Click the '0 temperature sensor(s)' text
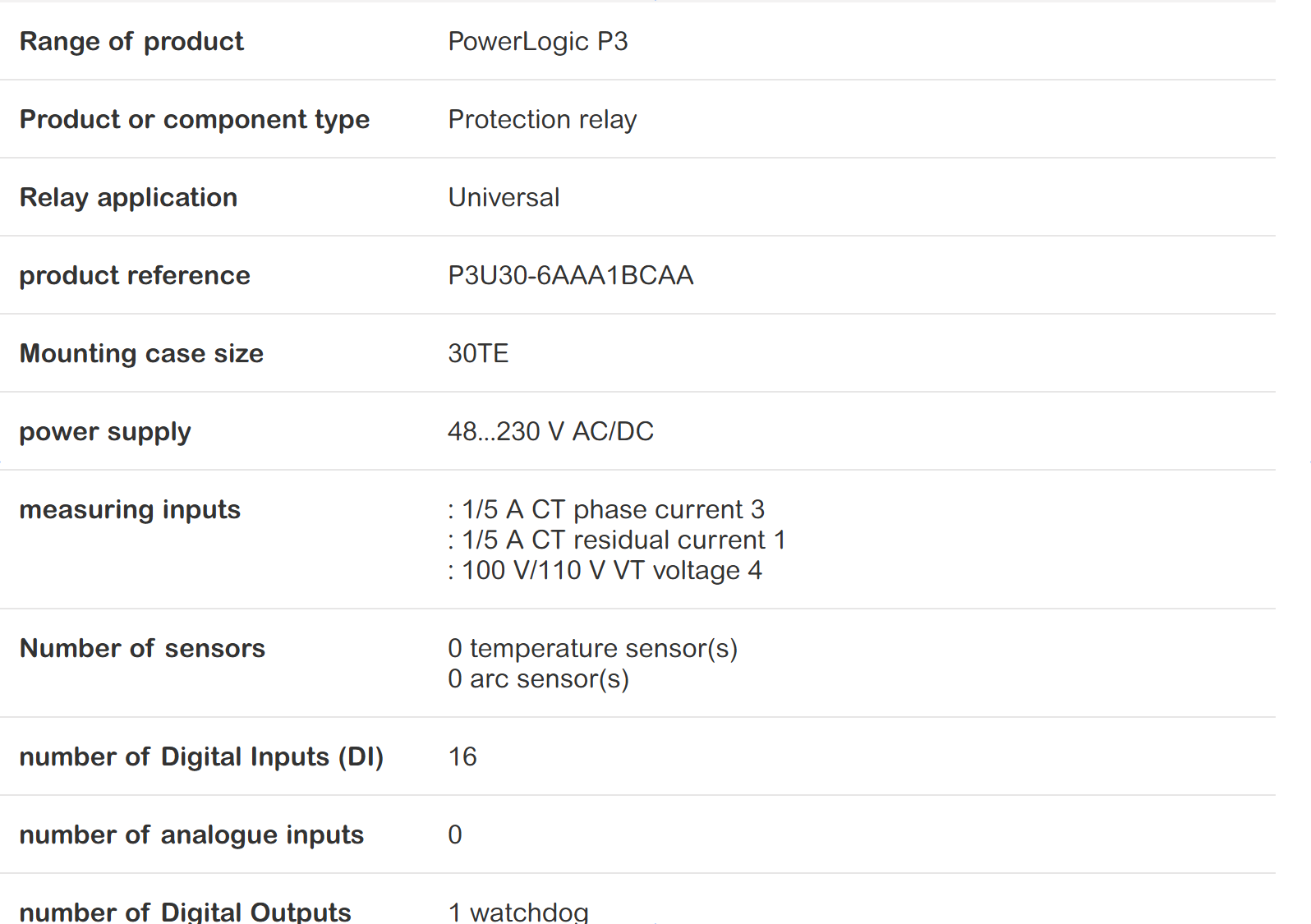Image resolution: width=1311 pixels, height=924 pixels. tap(592, 648)
